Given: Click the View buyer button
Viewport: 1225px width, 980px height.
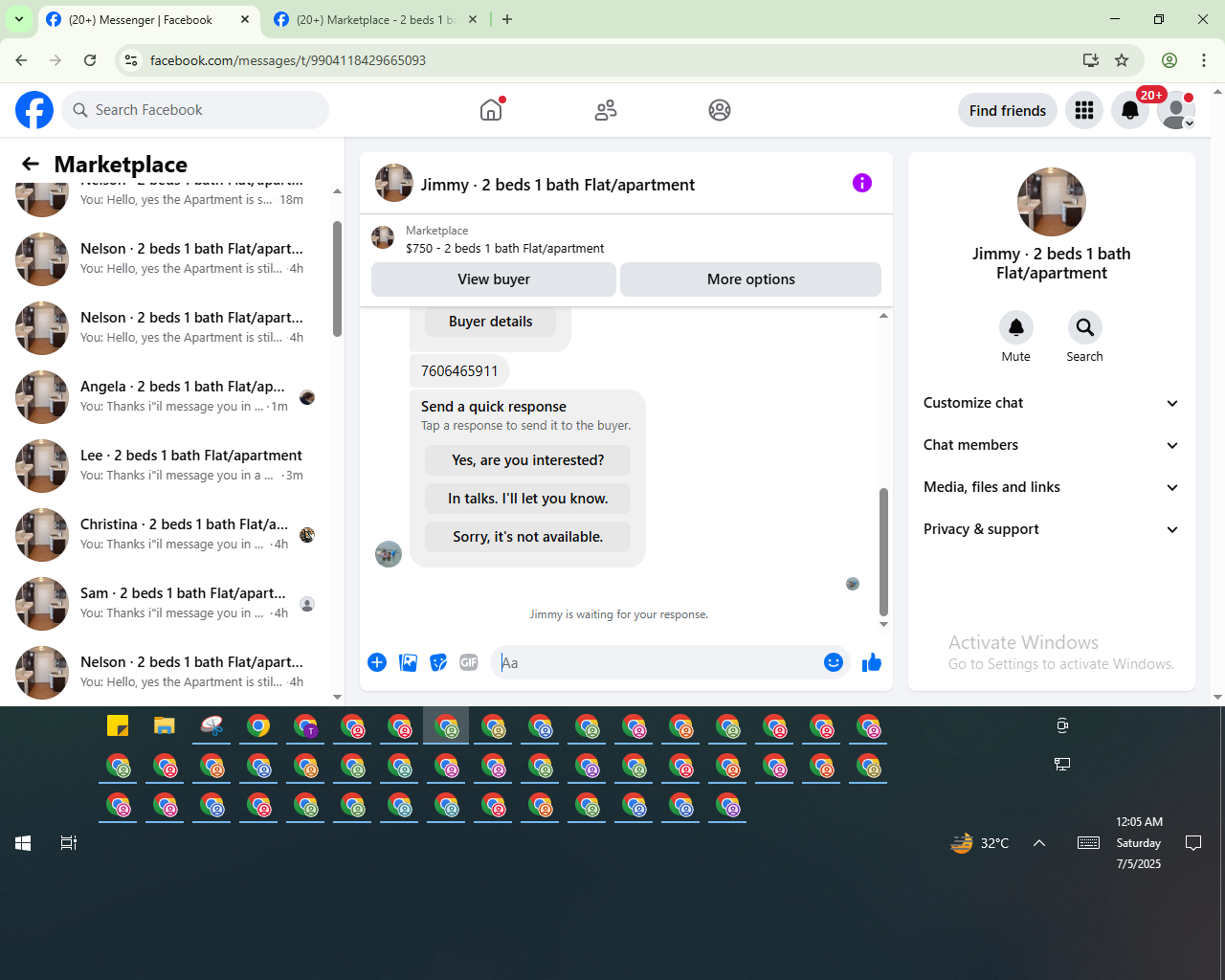Looking at the screenshot, I should pos(494,279).
